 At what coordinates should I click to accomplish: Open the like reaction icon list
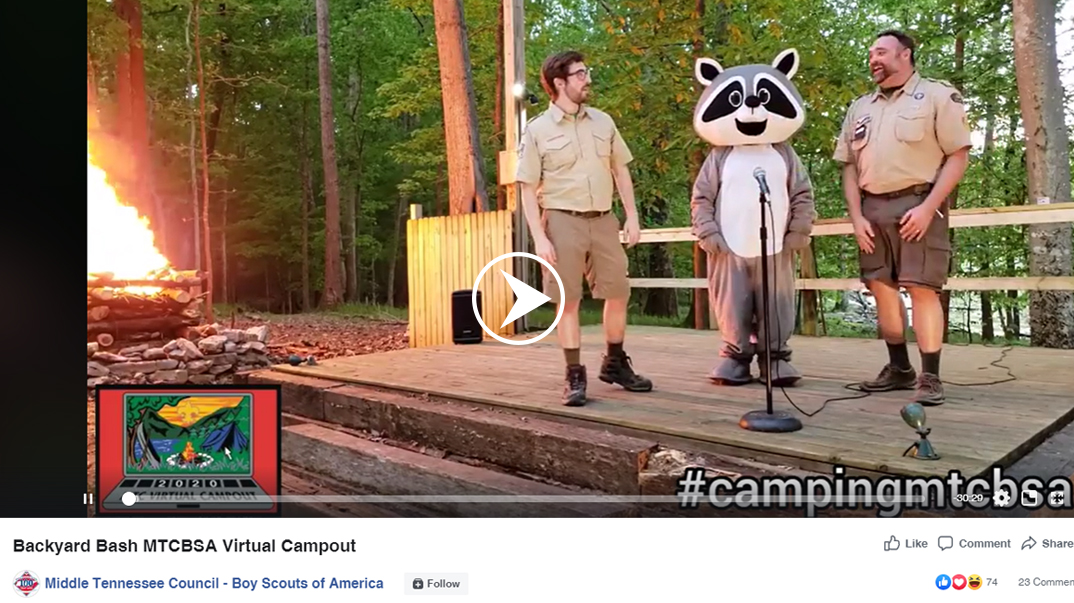(x=943, y=582)
